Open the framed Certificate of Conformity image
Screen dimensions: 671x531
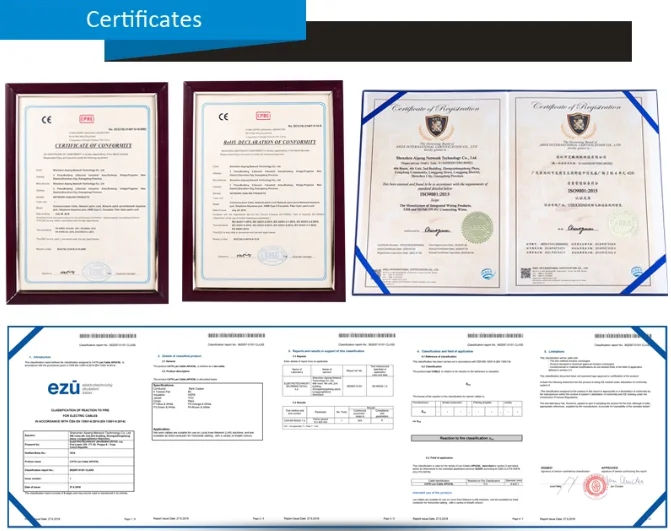pyautogui.click(x=87, y=193)
